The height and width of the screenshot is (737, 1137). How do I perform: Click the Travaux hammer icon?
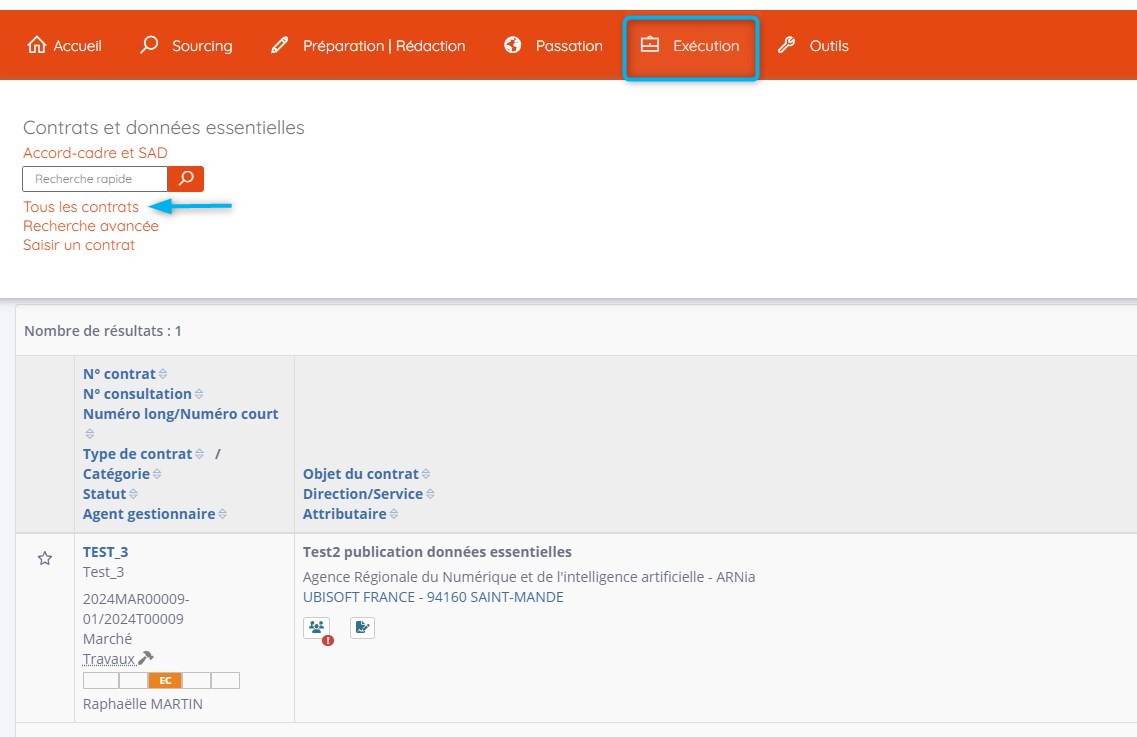[146, 658]
